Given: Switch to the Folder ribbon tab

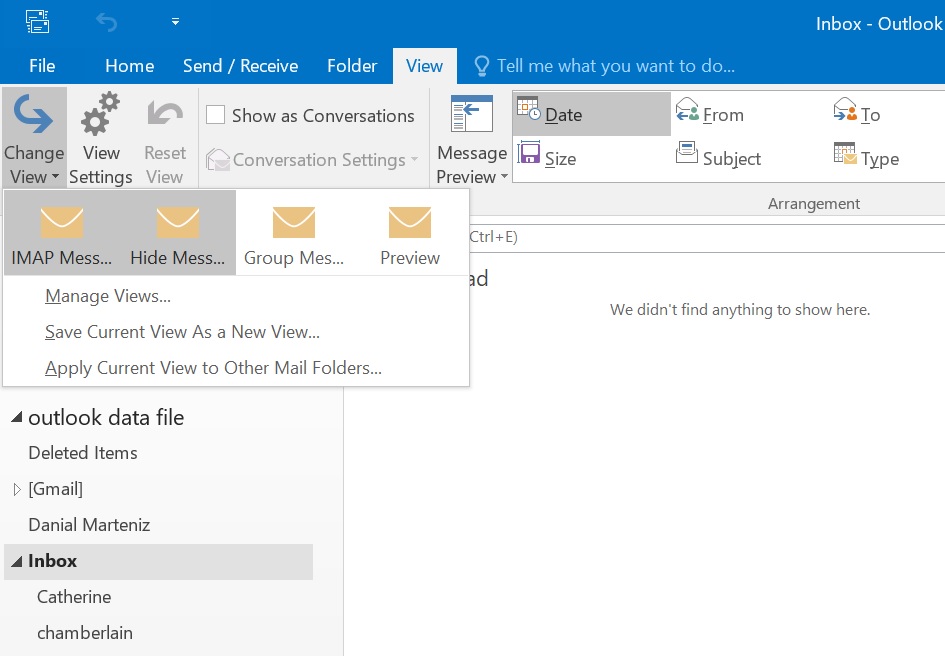Looking at the screenshot, I should [352, 66].
